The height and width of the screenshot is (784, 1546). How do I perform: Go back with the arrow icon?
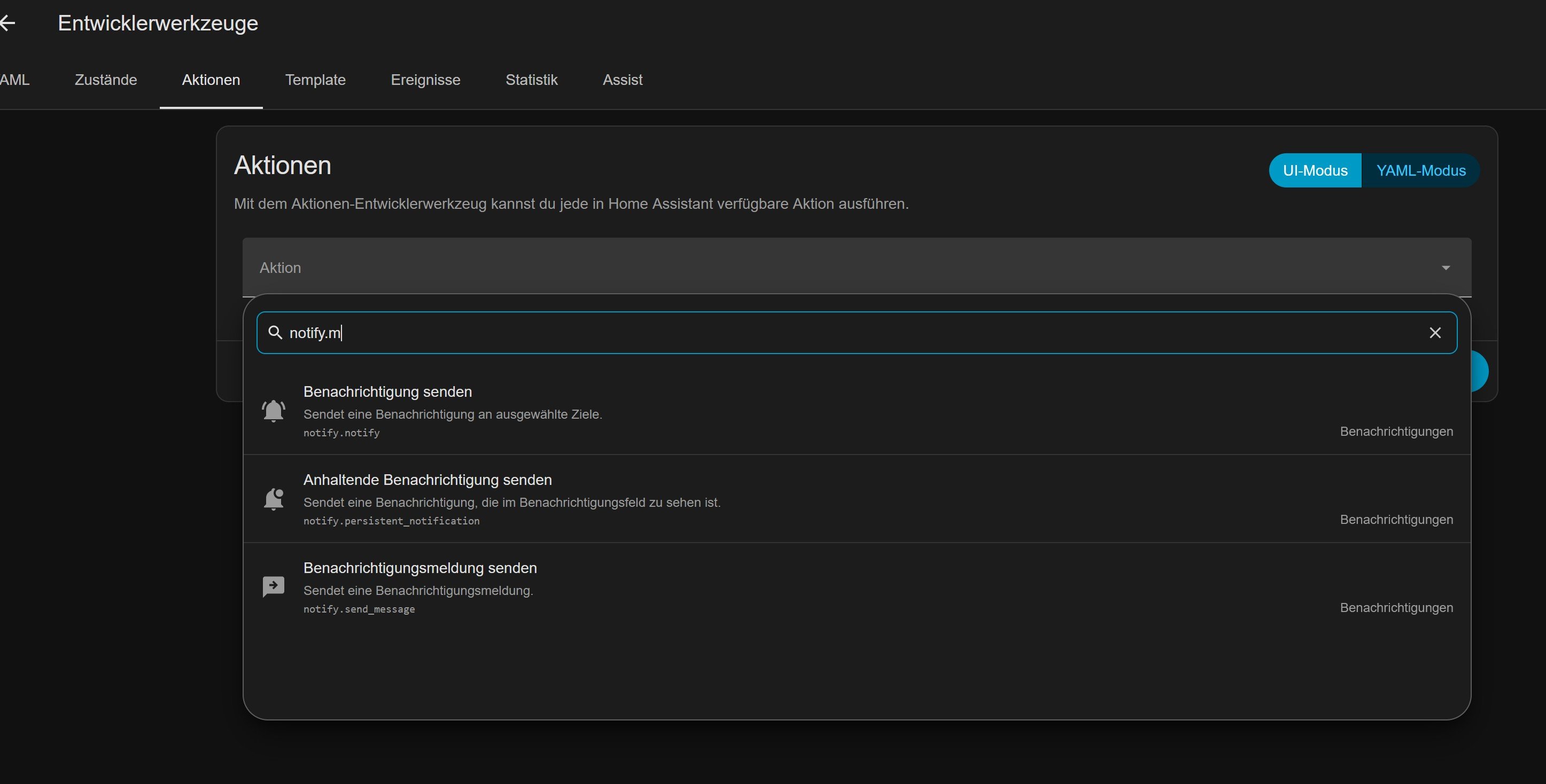click(8, 23)
